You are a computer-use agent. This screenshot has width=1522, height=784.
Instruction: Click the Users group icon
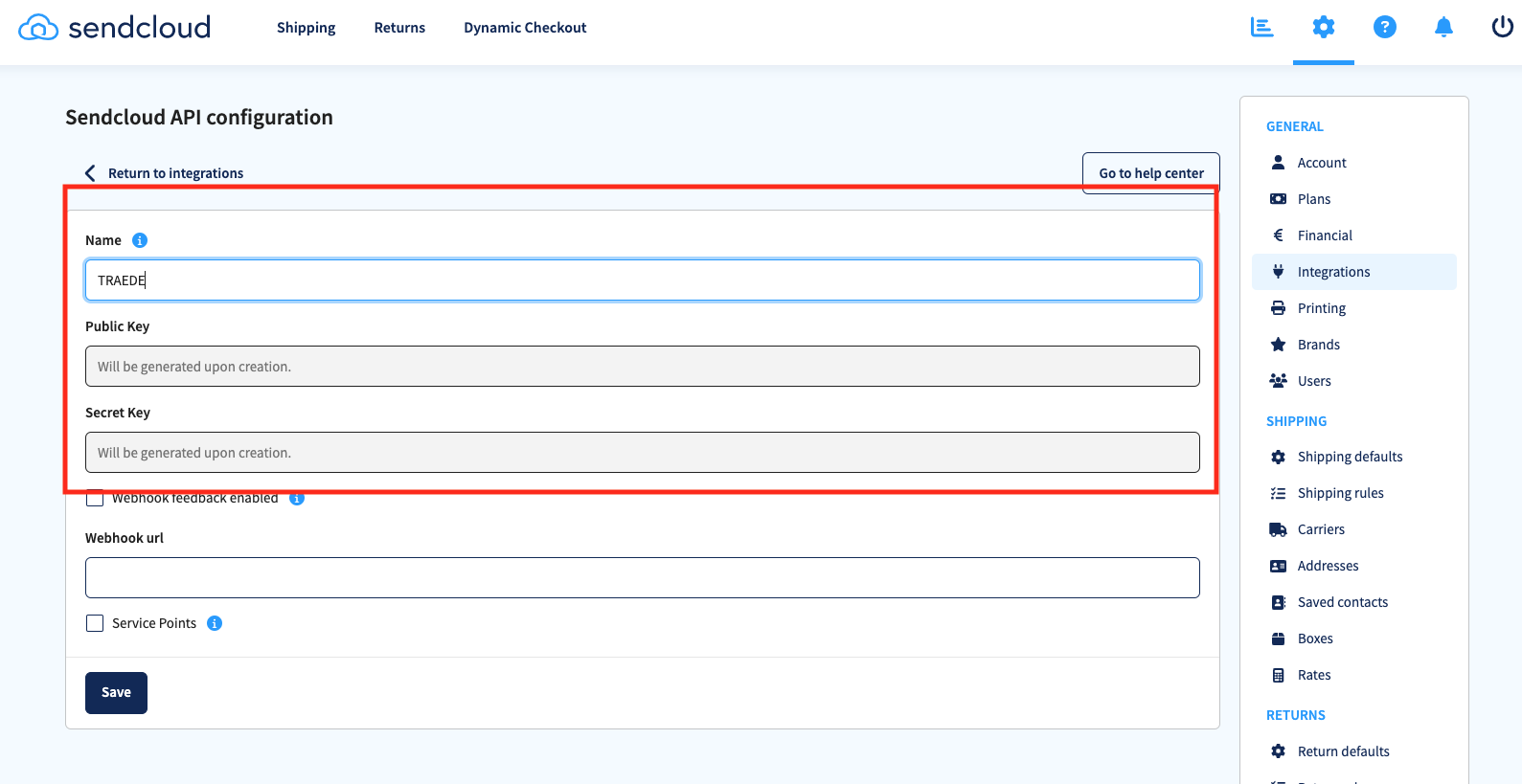1278,381
